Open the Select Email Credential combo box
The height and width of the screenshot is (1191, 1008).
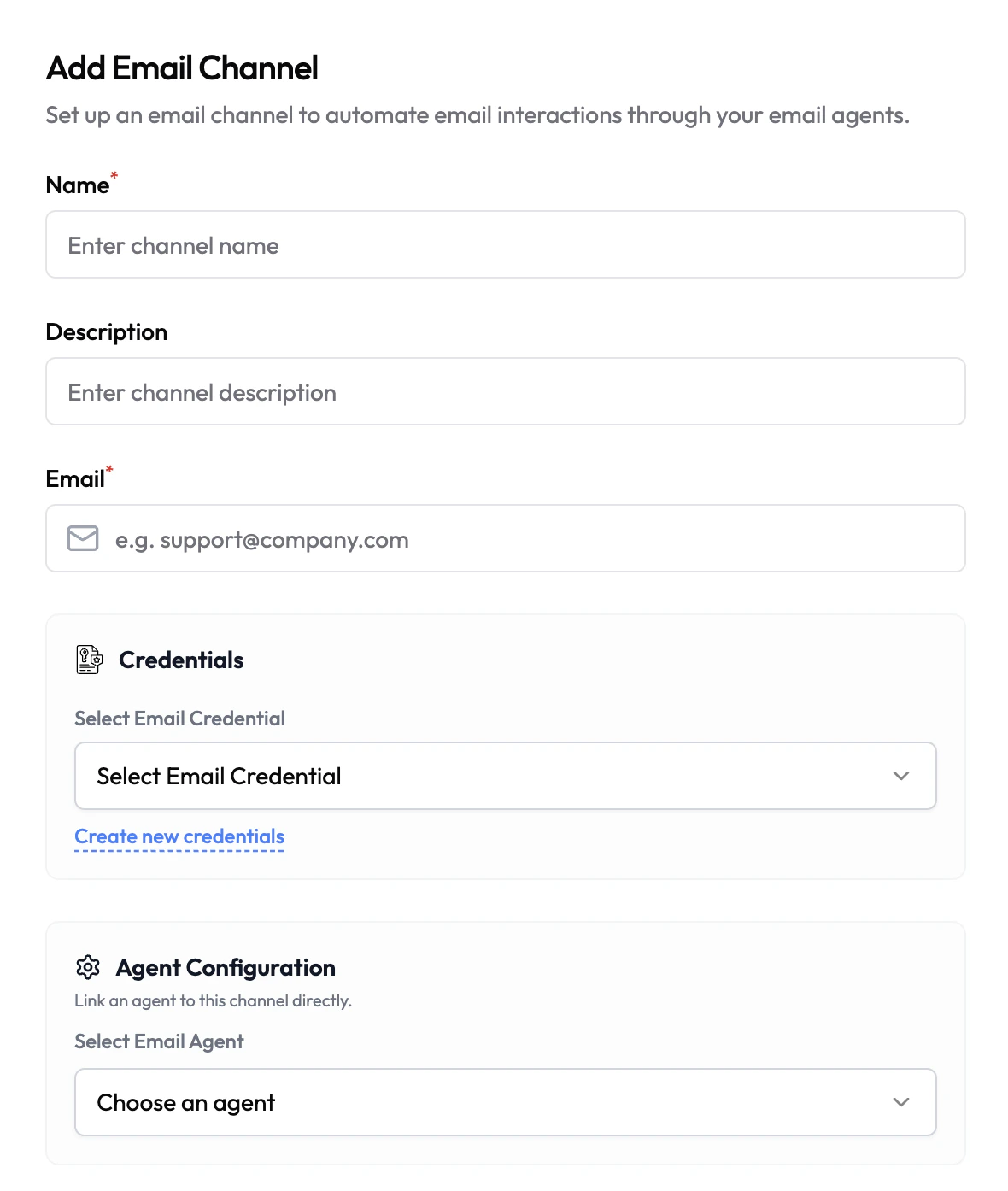tap(487, 776)
